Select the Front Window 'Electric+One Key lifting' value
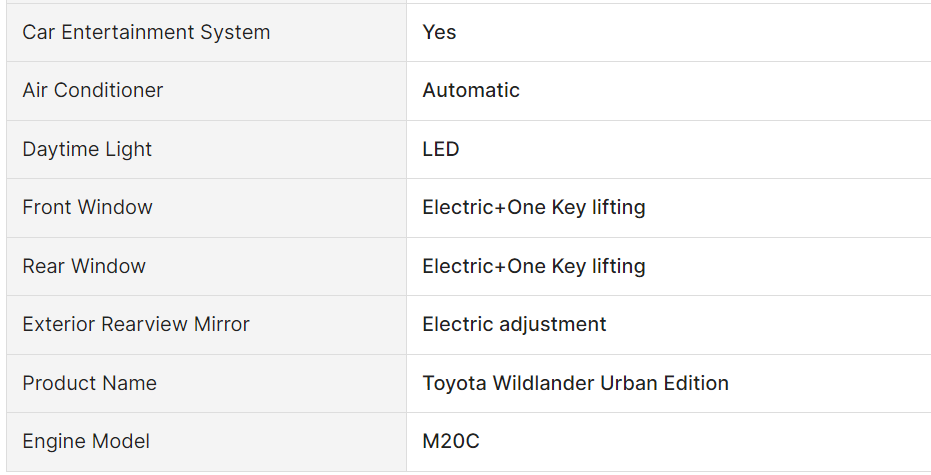The image size is (931, 475). coord(534,207)
